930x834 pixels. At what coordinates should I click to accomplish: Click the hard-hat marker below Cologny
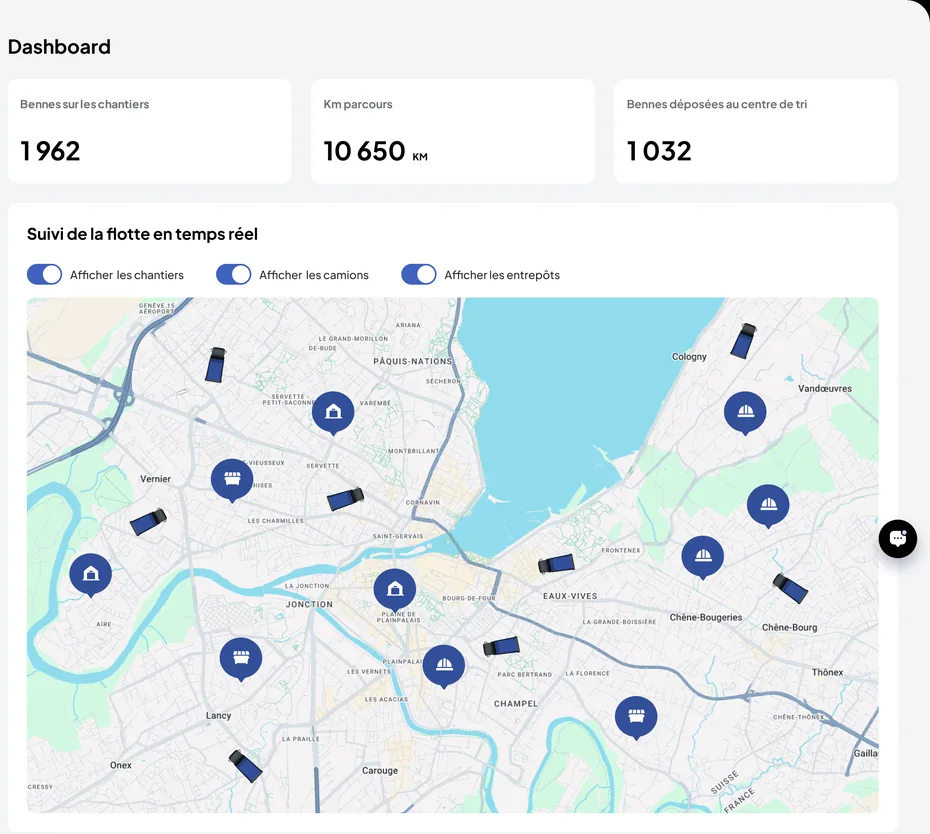(x=746, y=413)
